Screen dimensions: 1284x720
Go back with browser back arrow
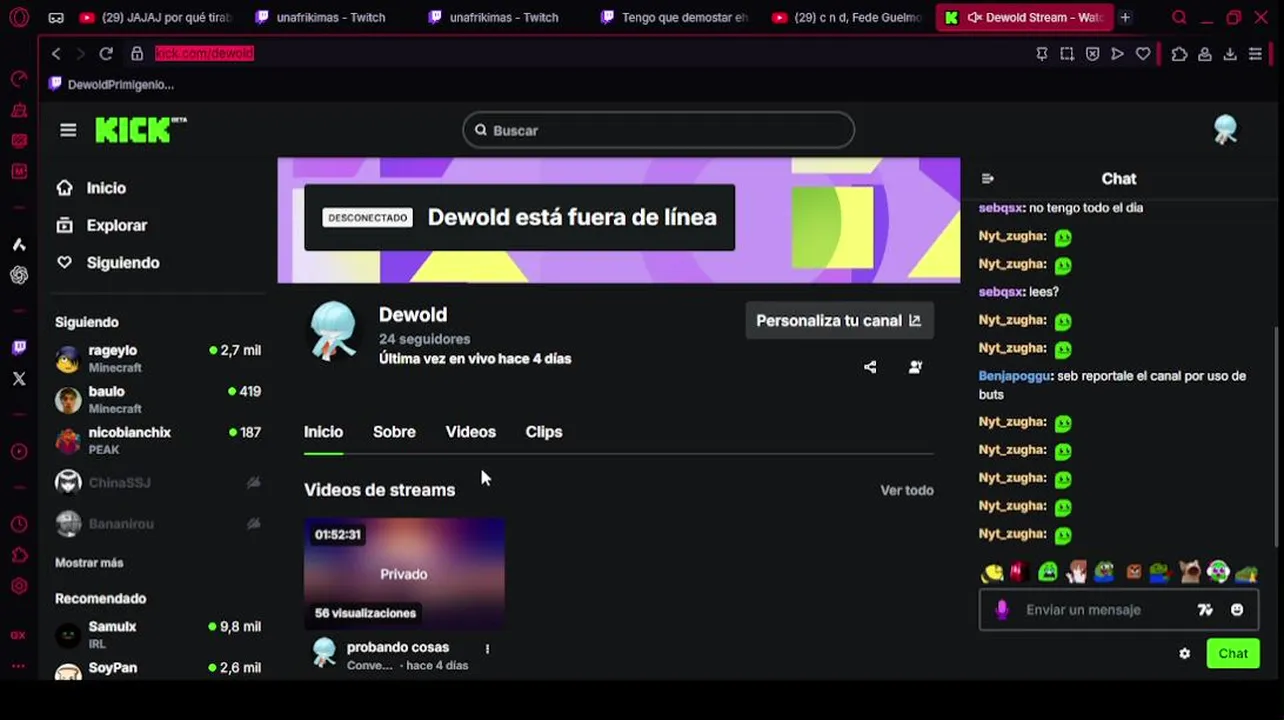point(56,54)
